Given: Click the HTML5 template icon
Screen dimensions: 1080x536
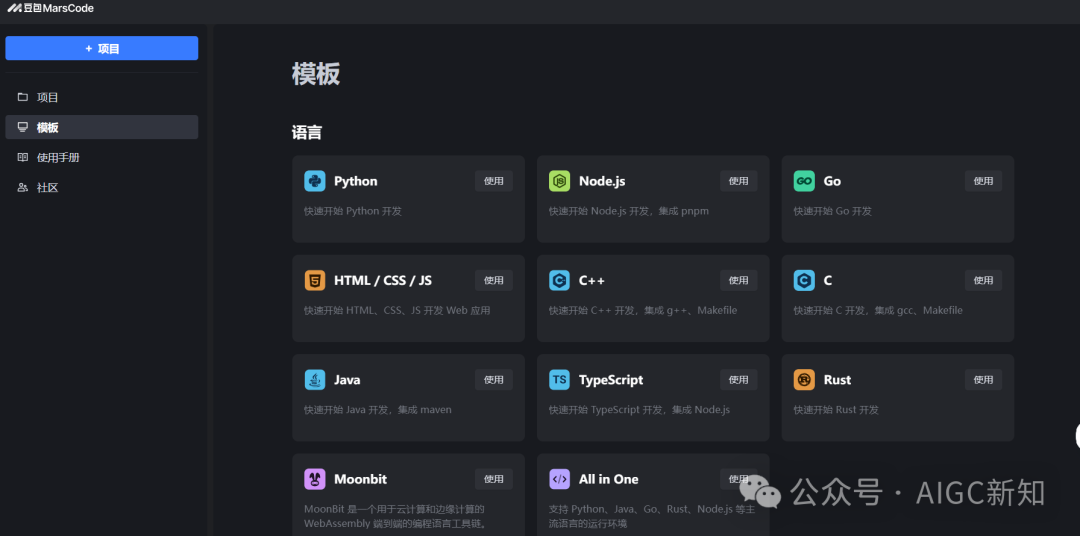Looking at the screenshot, I should (315, 280).
